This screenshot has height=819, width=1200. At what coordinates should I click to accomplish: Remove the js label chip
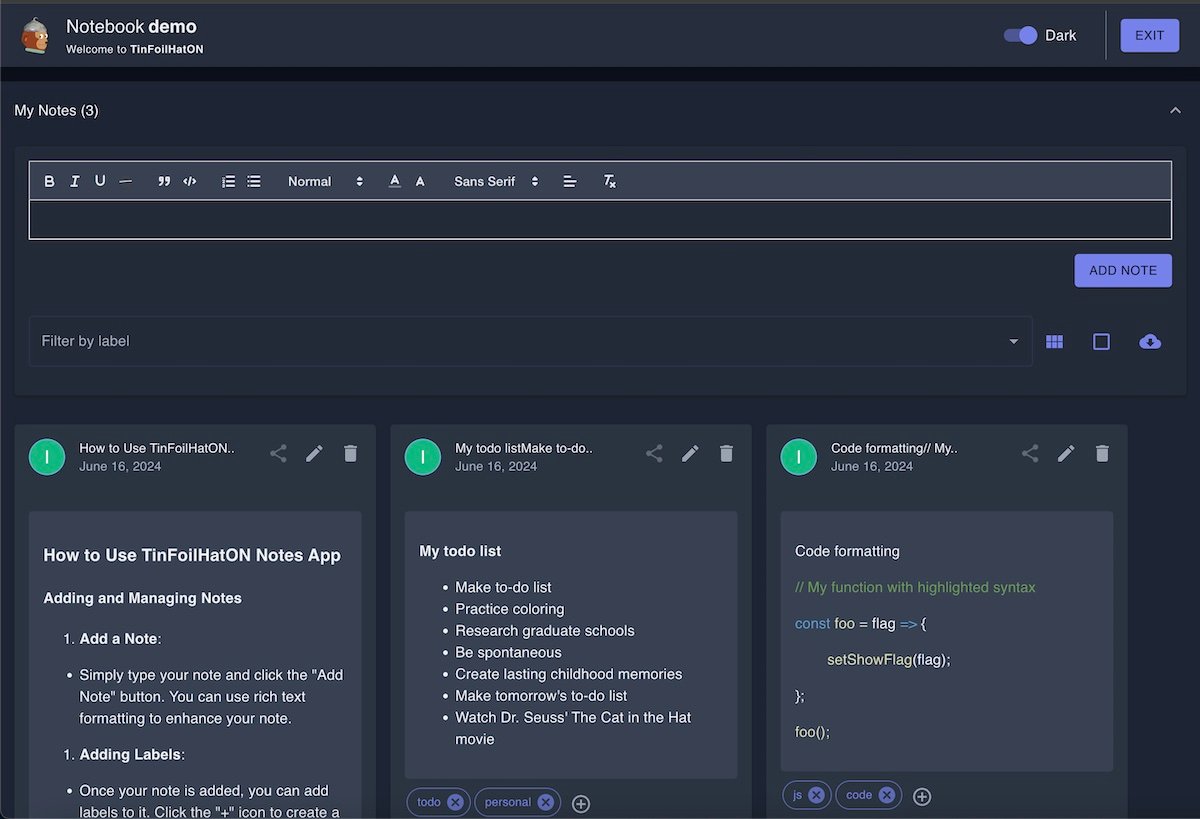point(816,795)
